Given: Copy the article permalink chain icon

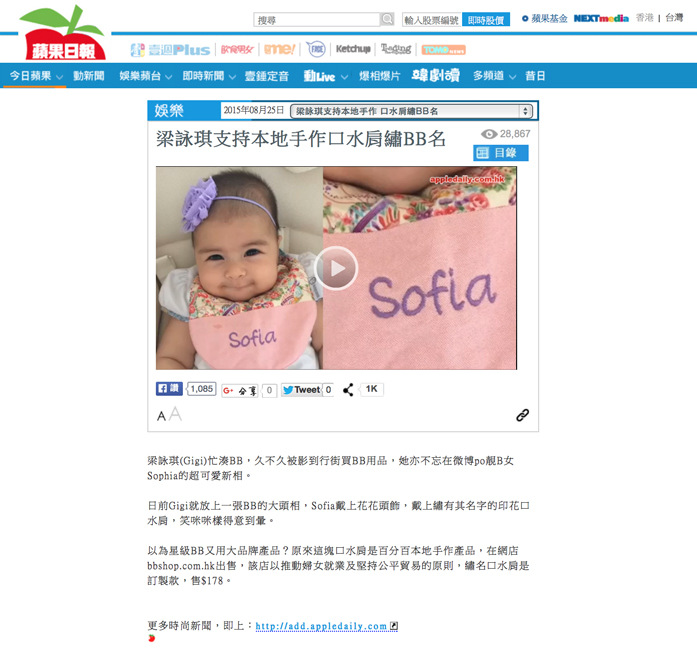Looking at the screenshot, I should (x=522, y=415).
